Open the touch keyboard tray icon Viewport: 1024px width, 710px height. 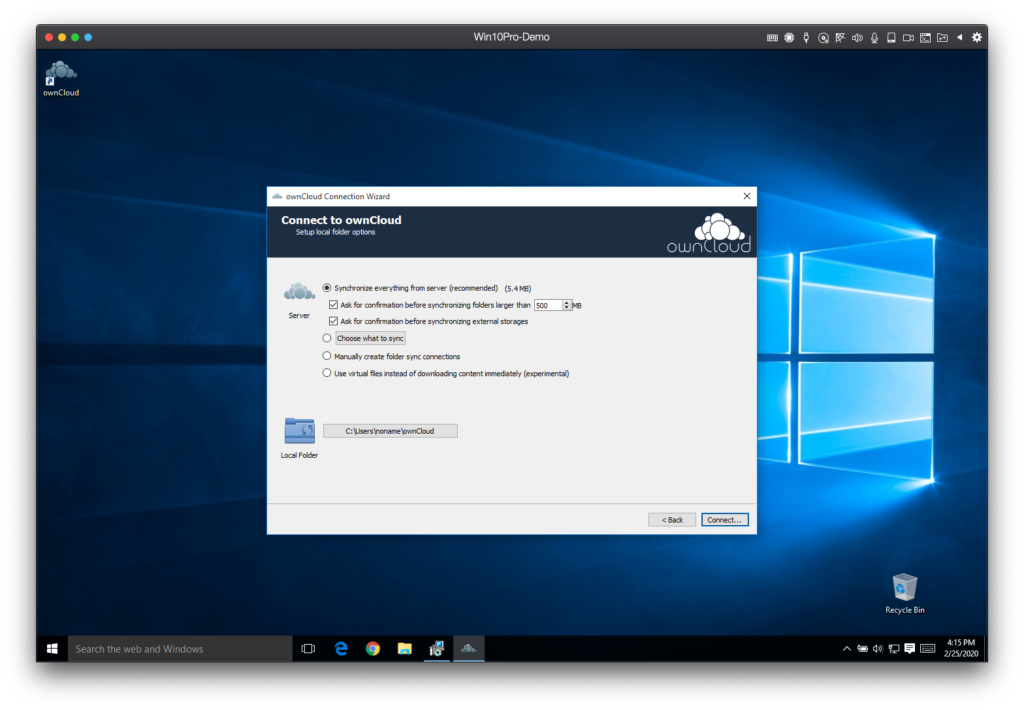(x=927, y=649)
